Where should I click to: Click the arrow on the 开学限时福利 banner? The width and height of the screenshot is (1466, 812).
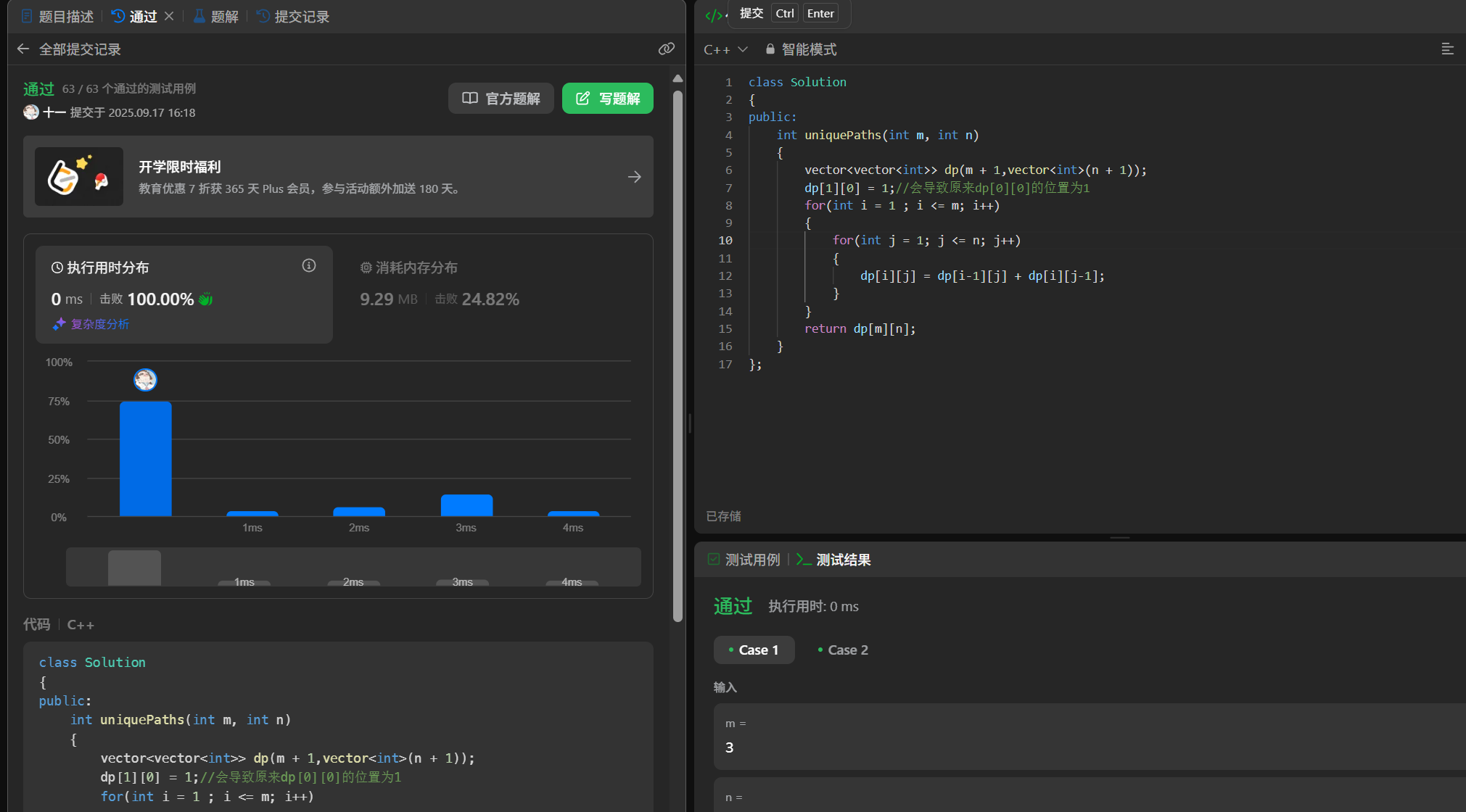click(x=634, y=177)
